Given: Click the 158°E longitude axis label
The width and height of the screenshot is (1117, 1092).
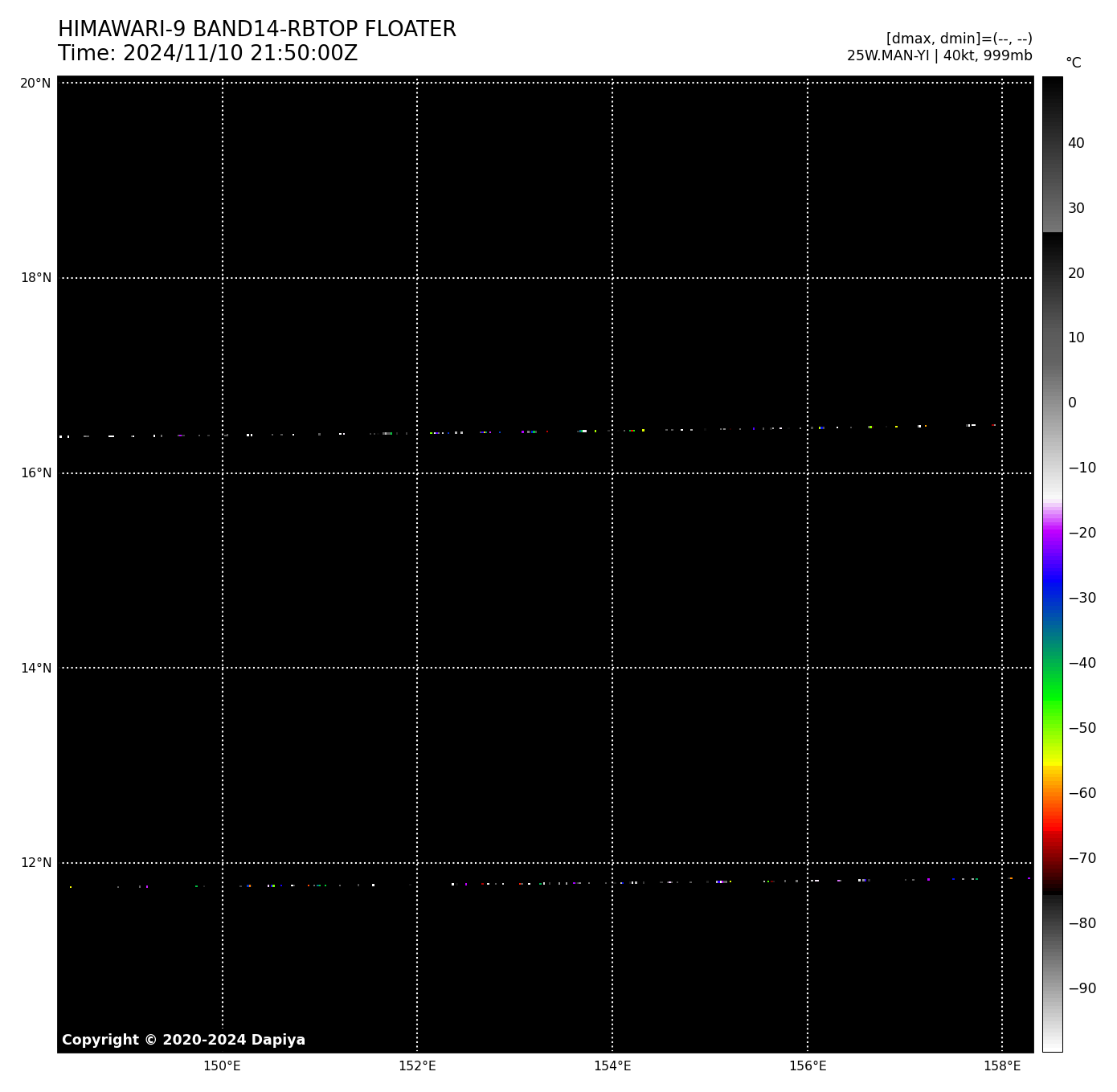Looking at the screenshot, I should click(x=1002, y=1066).
